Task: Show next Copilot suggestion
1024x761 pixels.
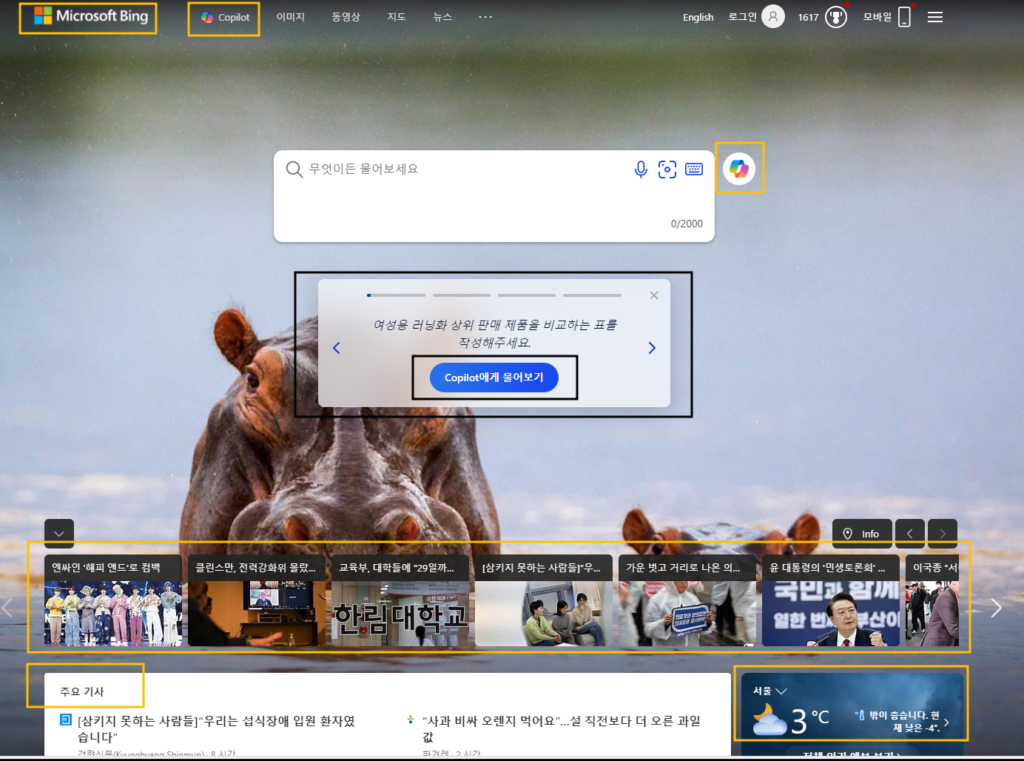Action: point(652,348)
